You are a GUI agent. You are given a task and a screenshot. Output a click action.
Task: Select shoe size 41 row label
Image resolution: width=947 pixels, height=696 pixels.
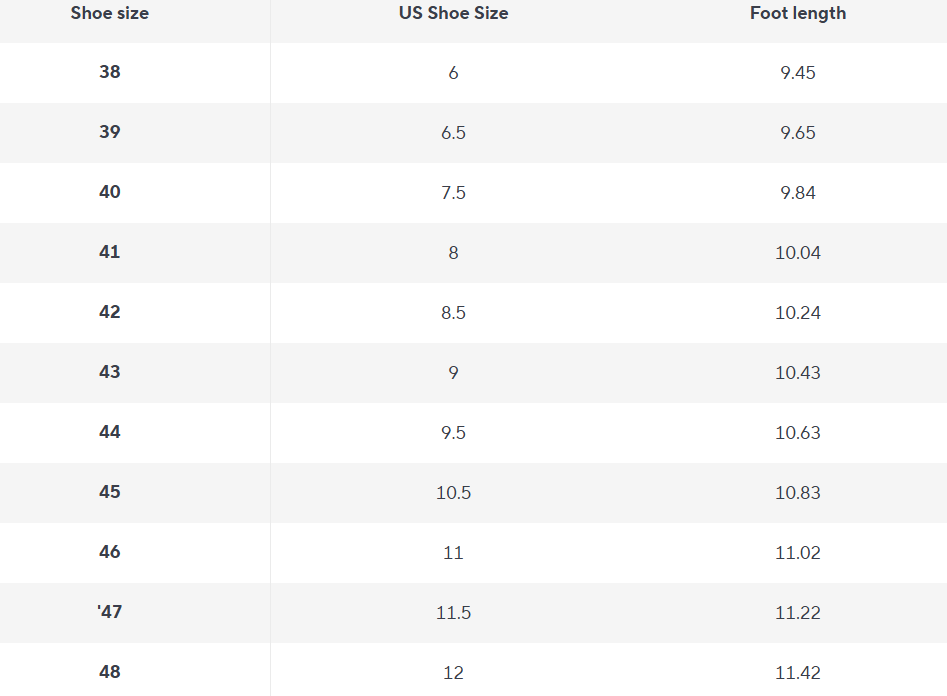coord(110,252)
